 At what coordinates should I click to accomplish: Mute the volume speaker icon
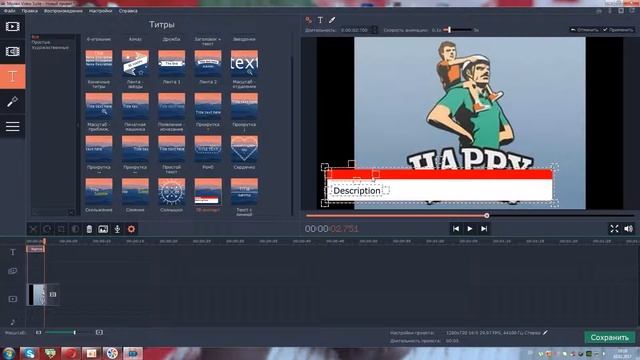[x=629, y=229]
